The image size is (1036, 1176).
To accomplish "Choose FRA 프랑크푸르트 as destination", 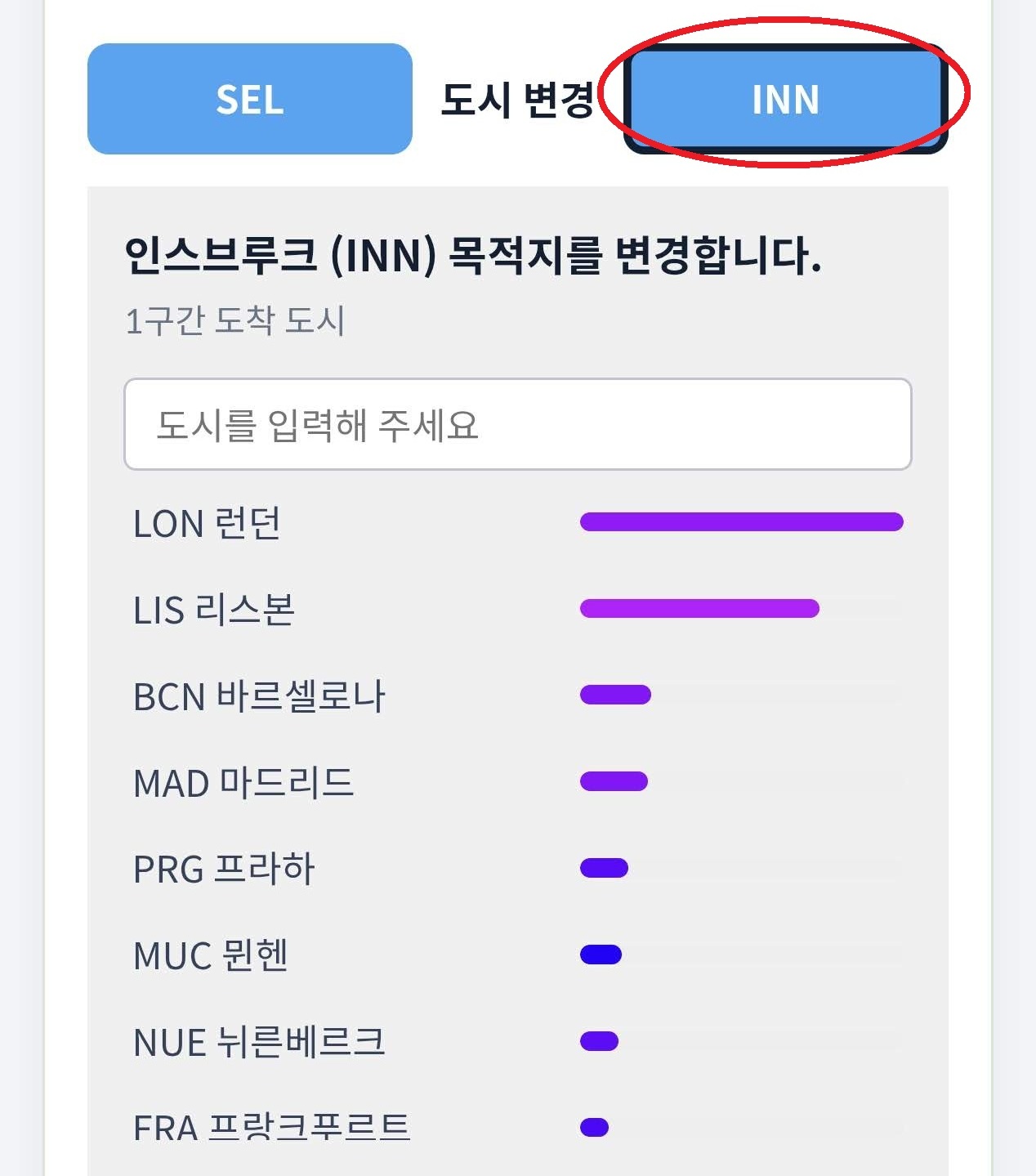I will point(517,1129).
